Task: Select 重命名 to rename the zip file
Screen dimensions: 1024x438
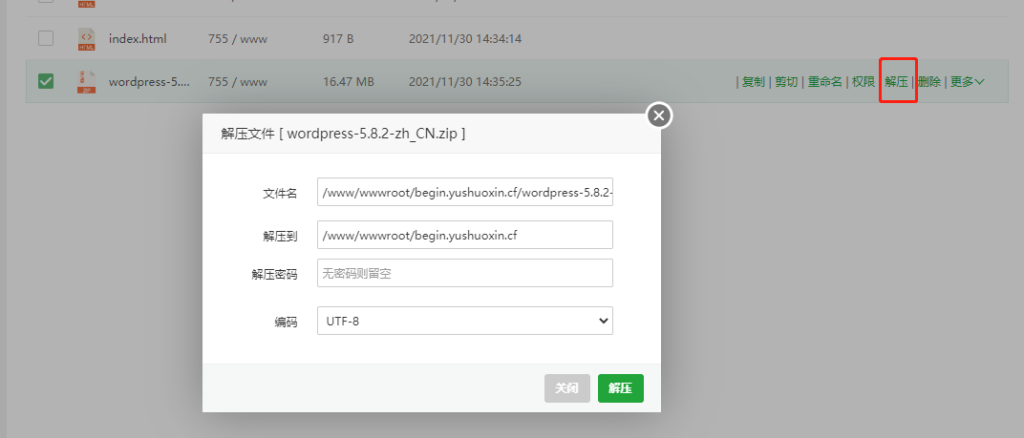Action: point(825,82)
